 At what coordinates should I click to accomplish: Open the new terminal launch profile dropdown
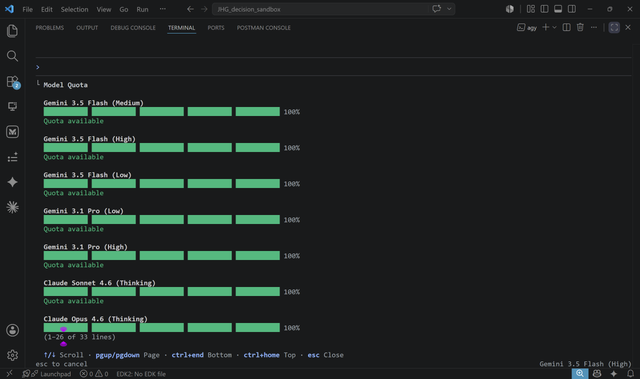click(x=554, y=27)
